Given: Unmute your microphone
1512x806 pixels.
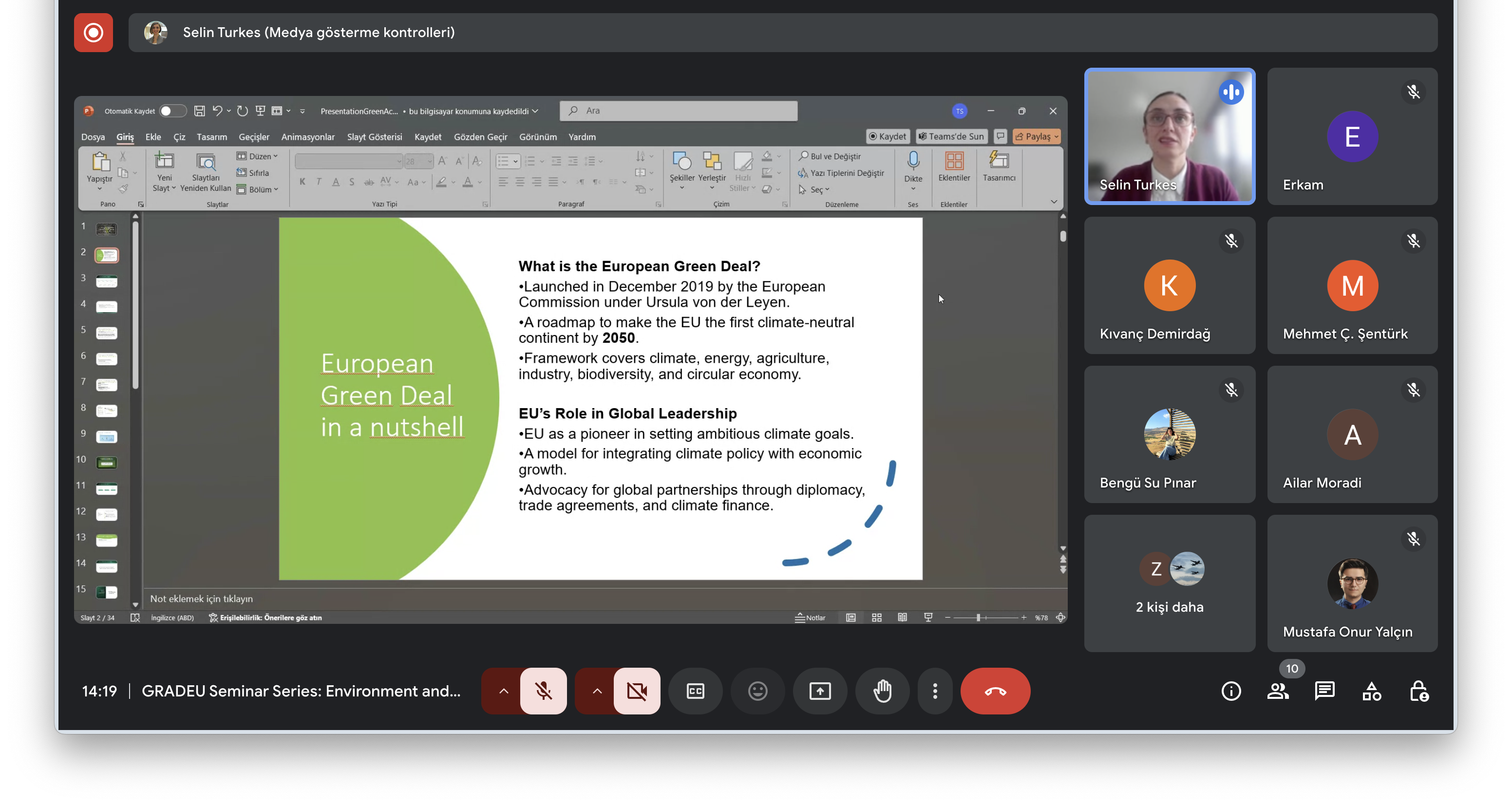Looking at the screenshot, I should (x=544, y=691).
